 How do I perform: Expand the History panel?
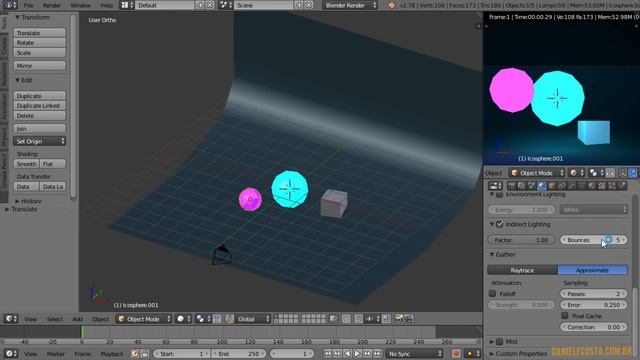[x=28, y=201]
